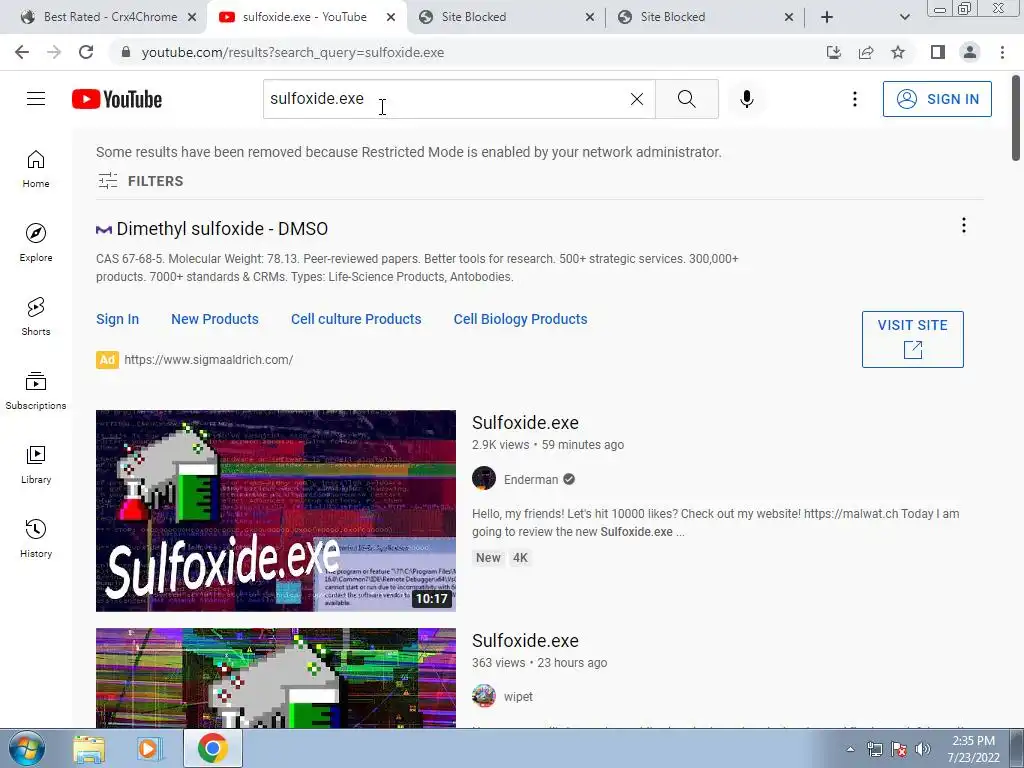Toggle Chrome side panel
The image size is (1024, 768).
coord(938,52)
